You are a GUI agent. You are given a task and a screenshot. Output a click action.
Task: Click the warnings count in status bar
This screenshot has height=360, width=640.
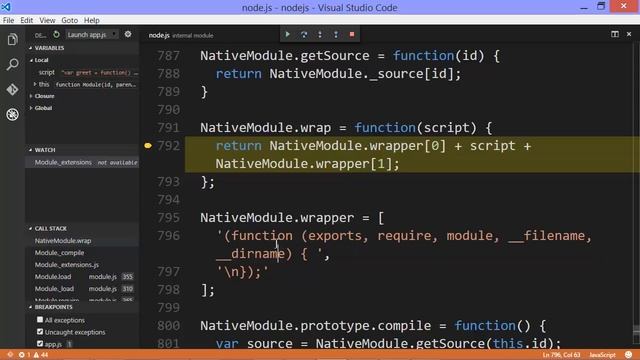pos(41,355)
